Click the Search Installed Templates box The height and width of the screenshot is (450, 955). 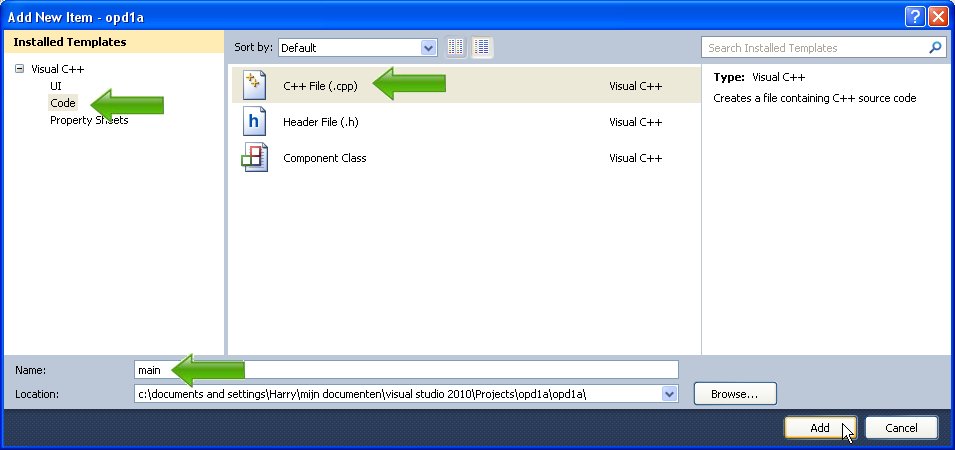point(815,47)
